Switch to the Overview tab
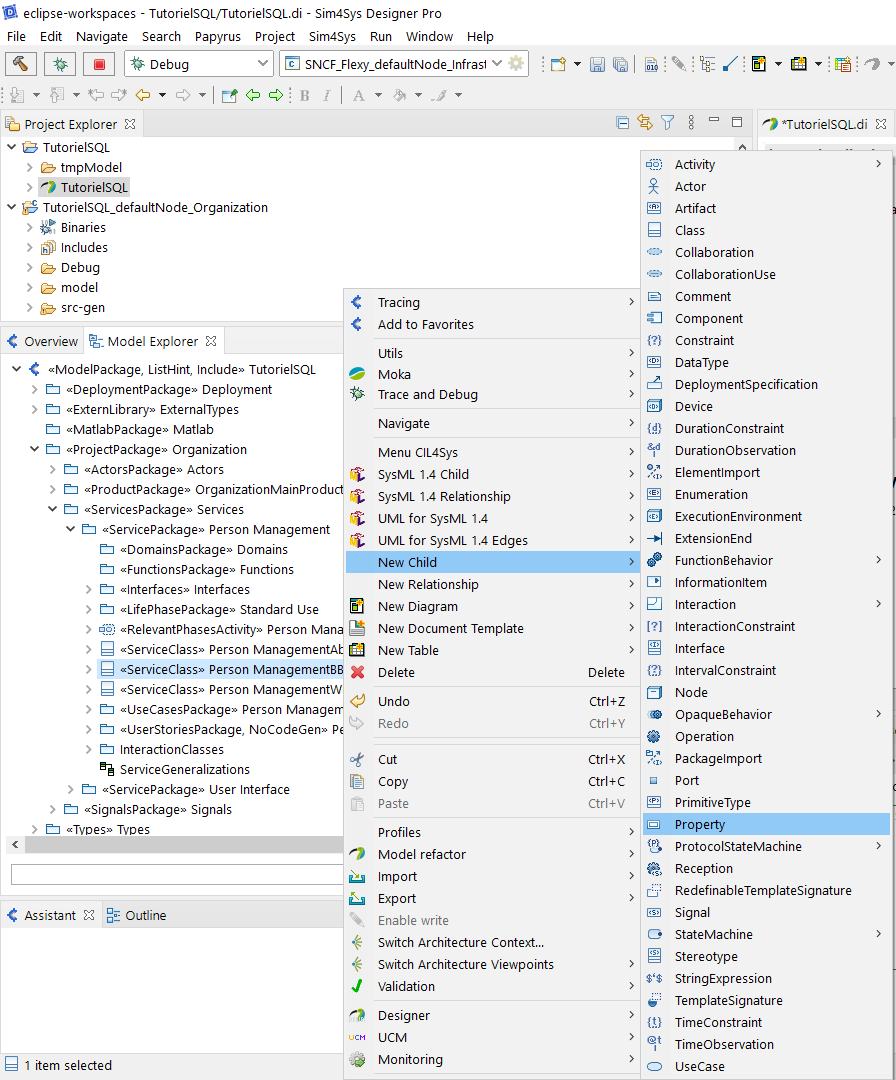The width and height of the screenshot is (896, 1080). tap(43, 341)
